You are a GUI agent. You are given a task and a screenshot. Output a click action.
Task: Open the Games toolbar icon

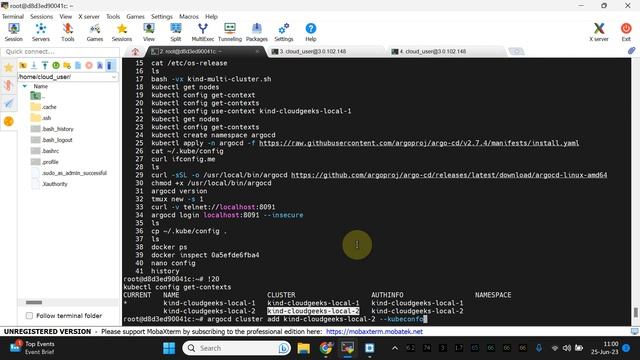tap(95, 32)
